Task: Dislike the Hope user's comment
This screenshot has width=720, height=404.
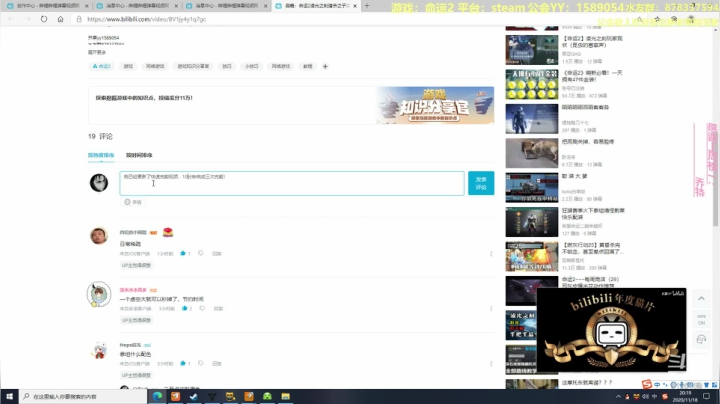Action: [x=201, y=364]
